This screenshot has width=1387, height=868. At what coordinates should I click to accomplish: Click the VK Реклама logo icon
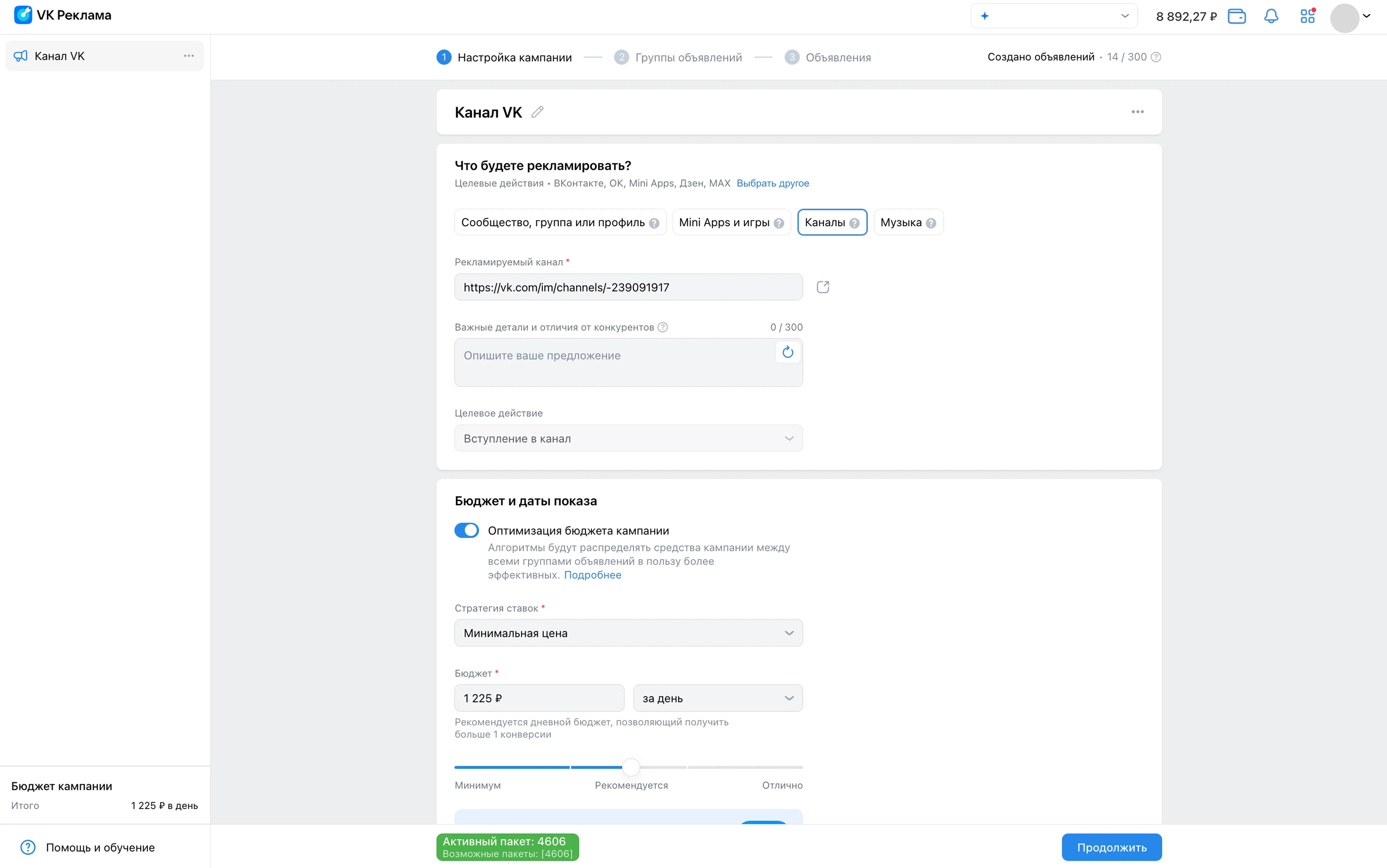[23, 15]
